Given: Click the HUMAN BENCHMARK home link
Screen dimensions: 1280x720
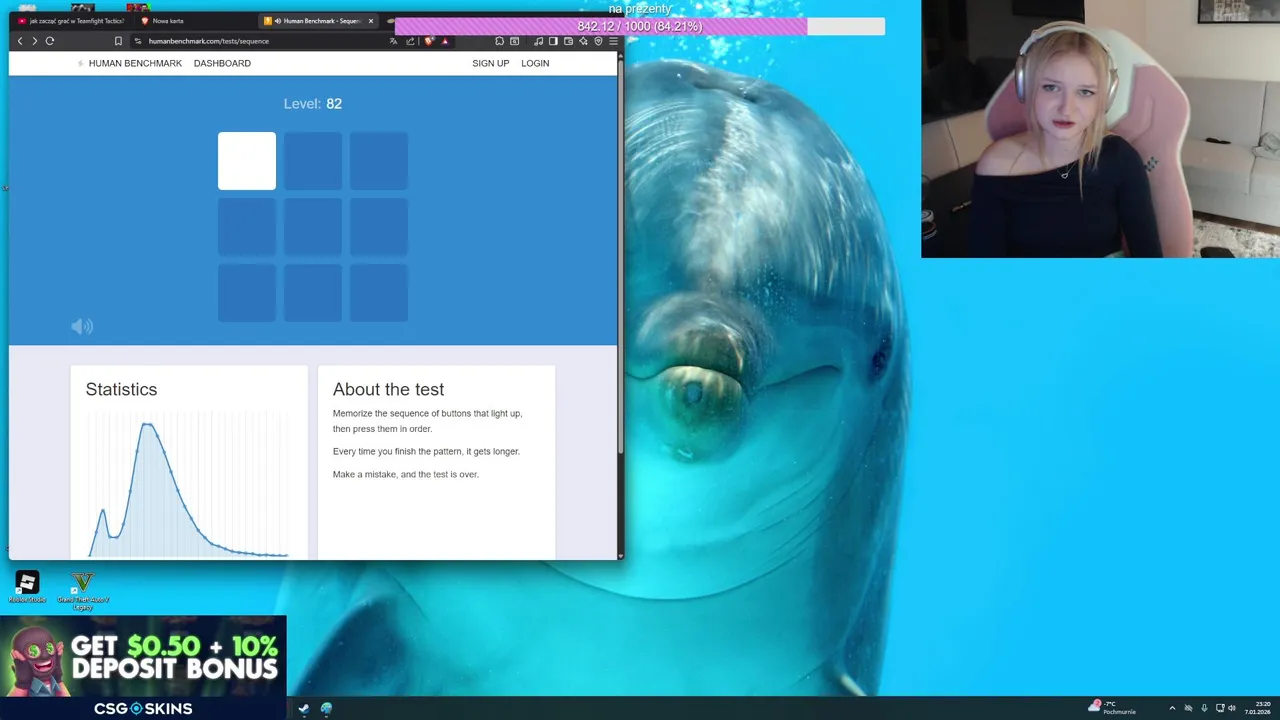Looking at the screenshot, I should click(x=135, y=63).
